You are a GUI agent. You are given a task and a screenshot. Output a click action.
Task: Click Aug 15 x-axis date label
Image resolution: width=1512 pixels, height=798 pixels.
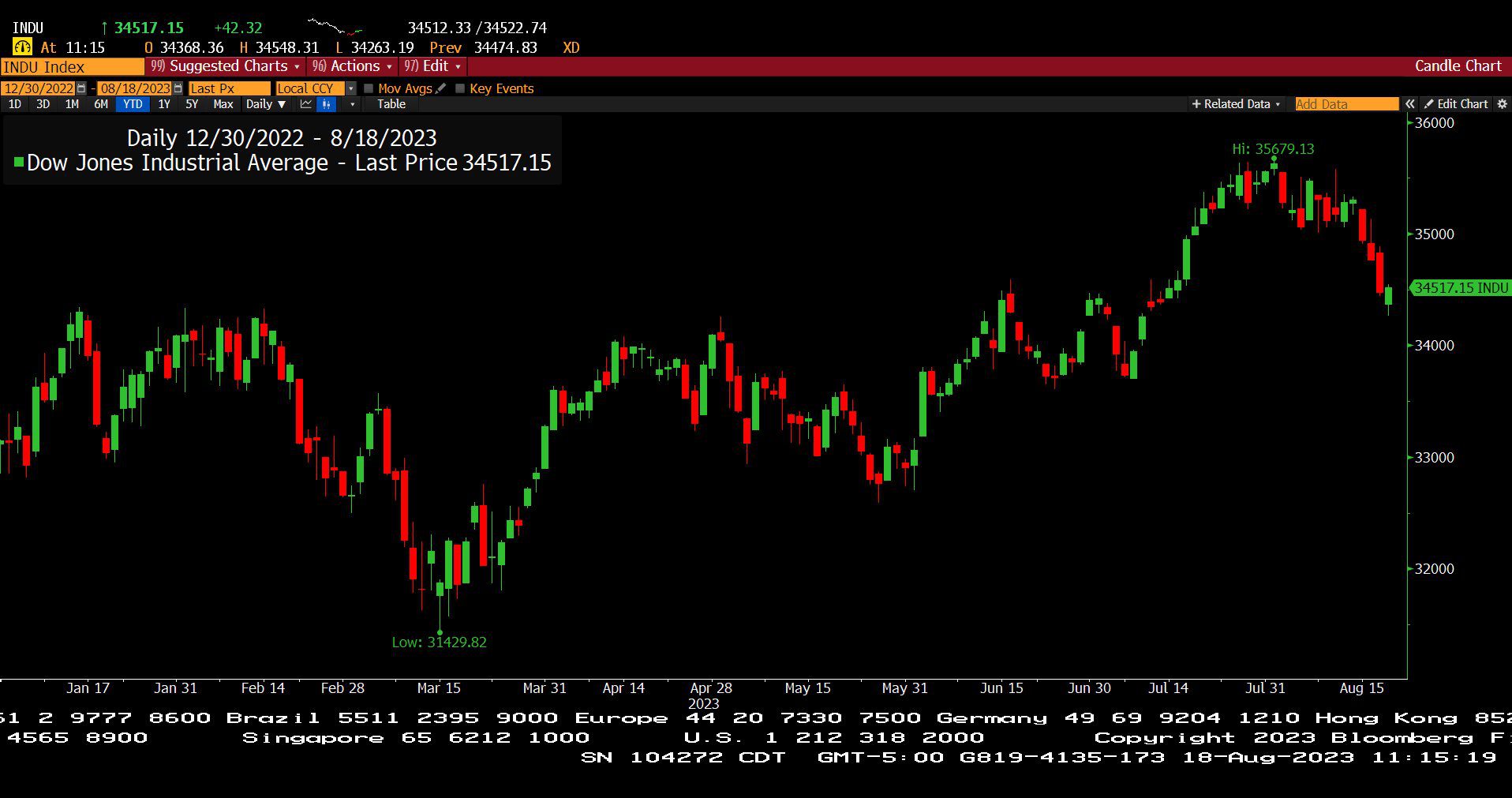pyautogui.click(x=1361, y=688)
